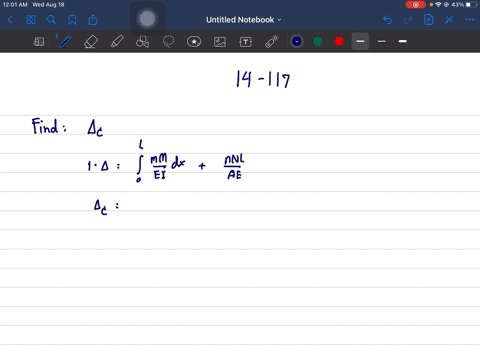Screen dimensions: 480x360
Task: Go back with the back arrow
Action: [10, 20]
